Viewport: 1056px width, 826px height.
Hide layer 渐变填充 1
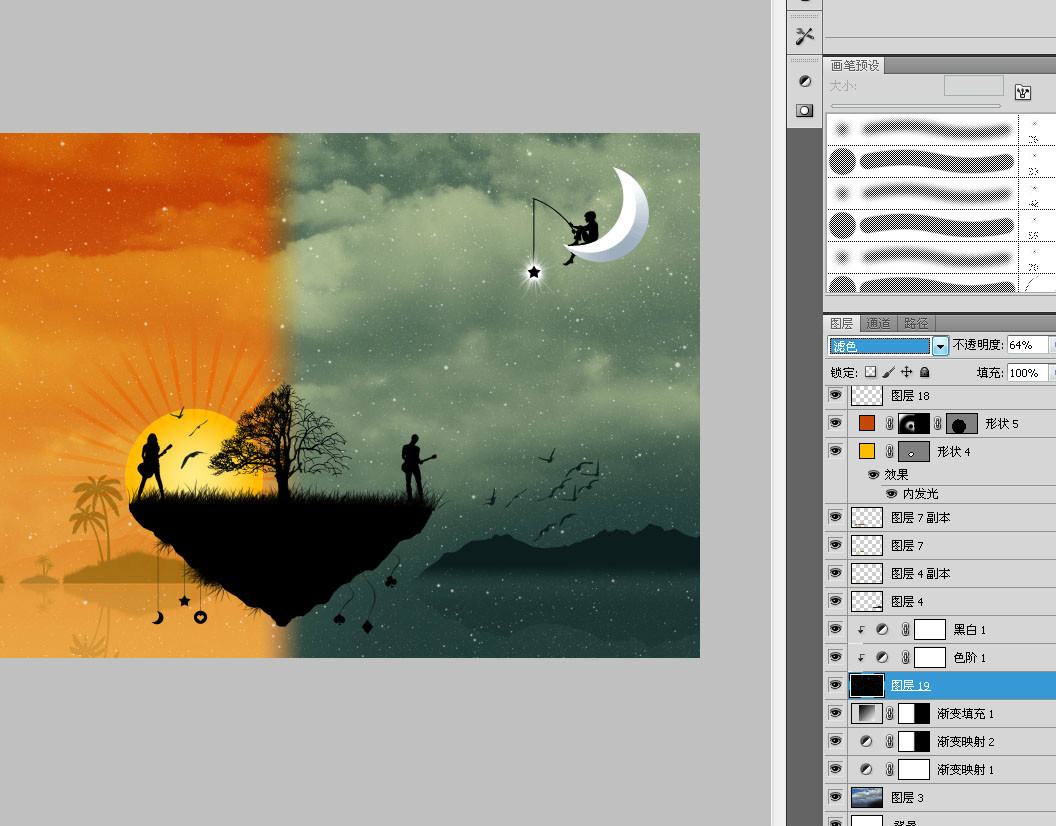[835, 713]
